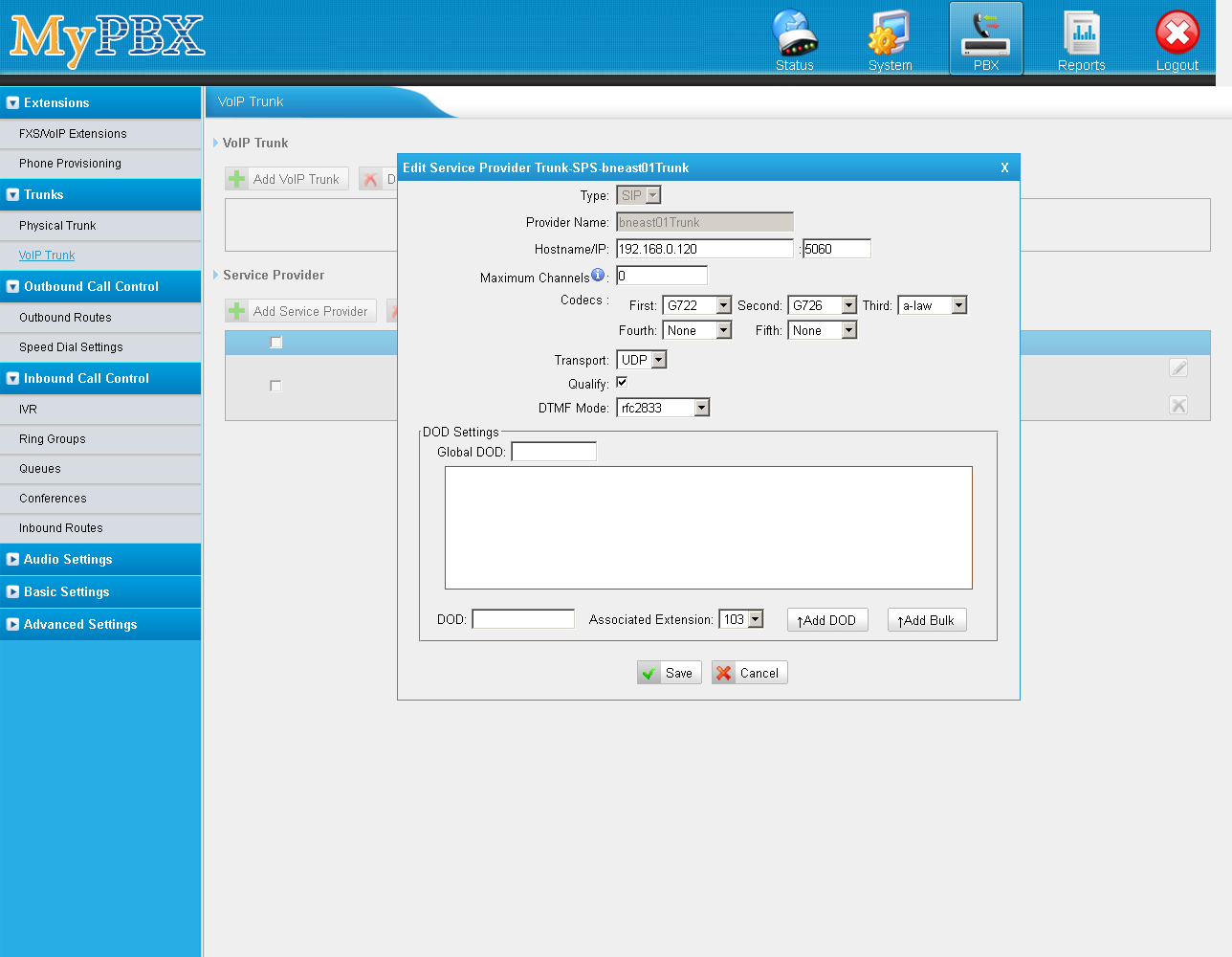Screen dimensions: 1232x957
Task: Open the Fourth codec dropdown
Action: click(x=696, y=330)
